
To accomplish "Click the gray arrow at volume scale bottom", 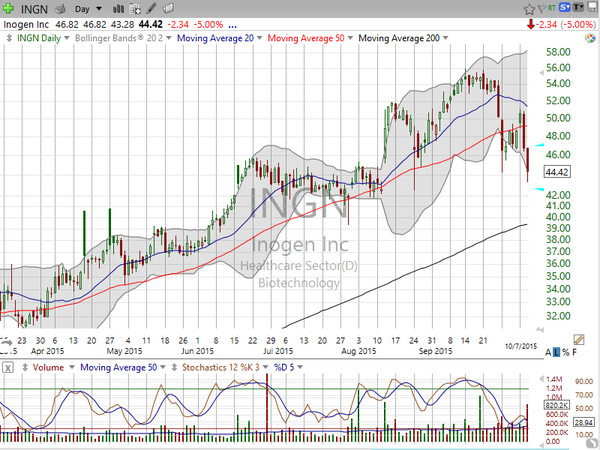I will [x=541, y=445].
